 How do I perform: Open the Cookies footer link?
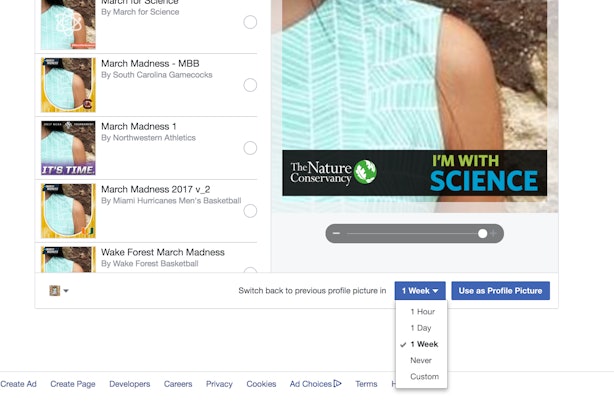pyautogui.click(x=261, y=384)
